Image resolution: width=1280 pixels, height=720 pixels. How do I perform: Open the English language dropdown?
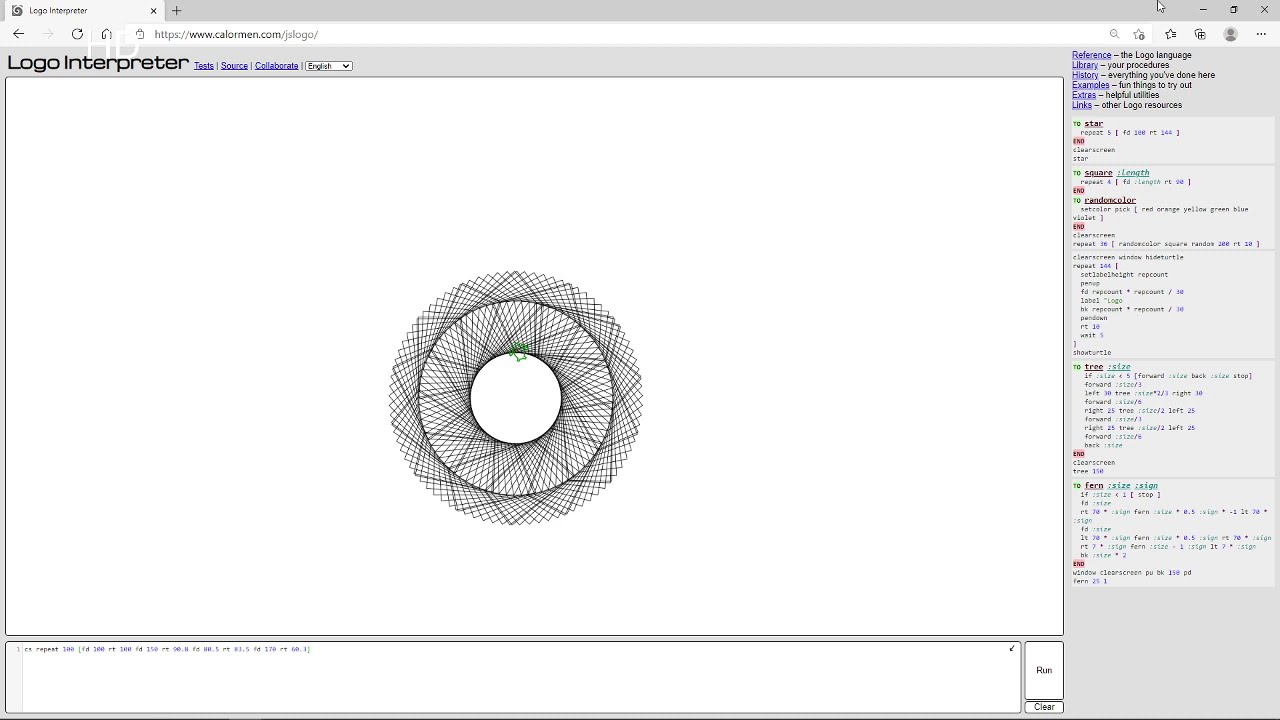pyautogui.click(x=329, y=66)
